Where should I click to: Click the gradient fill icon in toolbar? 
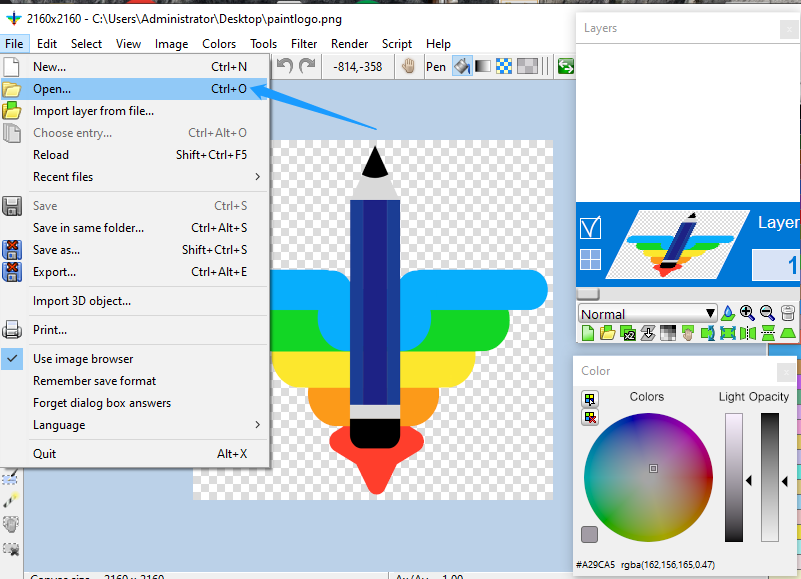pos(483,67)
